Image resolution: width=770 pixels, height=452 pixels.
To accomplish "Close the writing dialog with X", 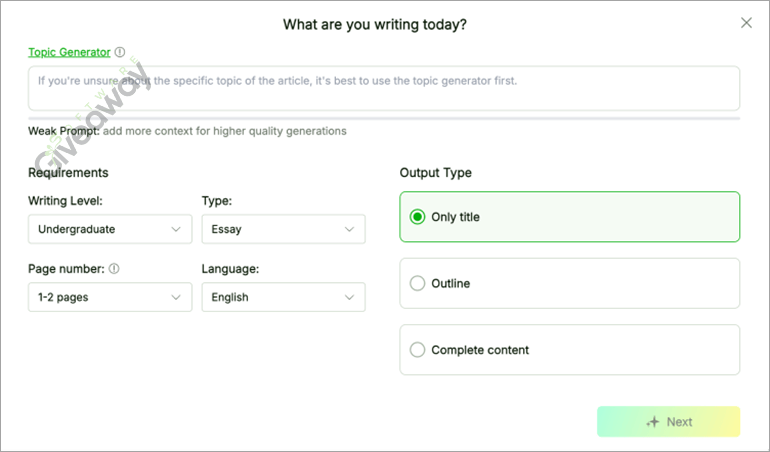I will coord(746,23).
